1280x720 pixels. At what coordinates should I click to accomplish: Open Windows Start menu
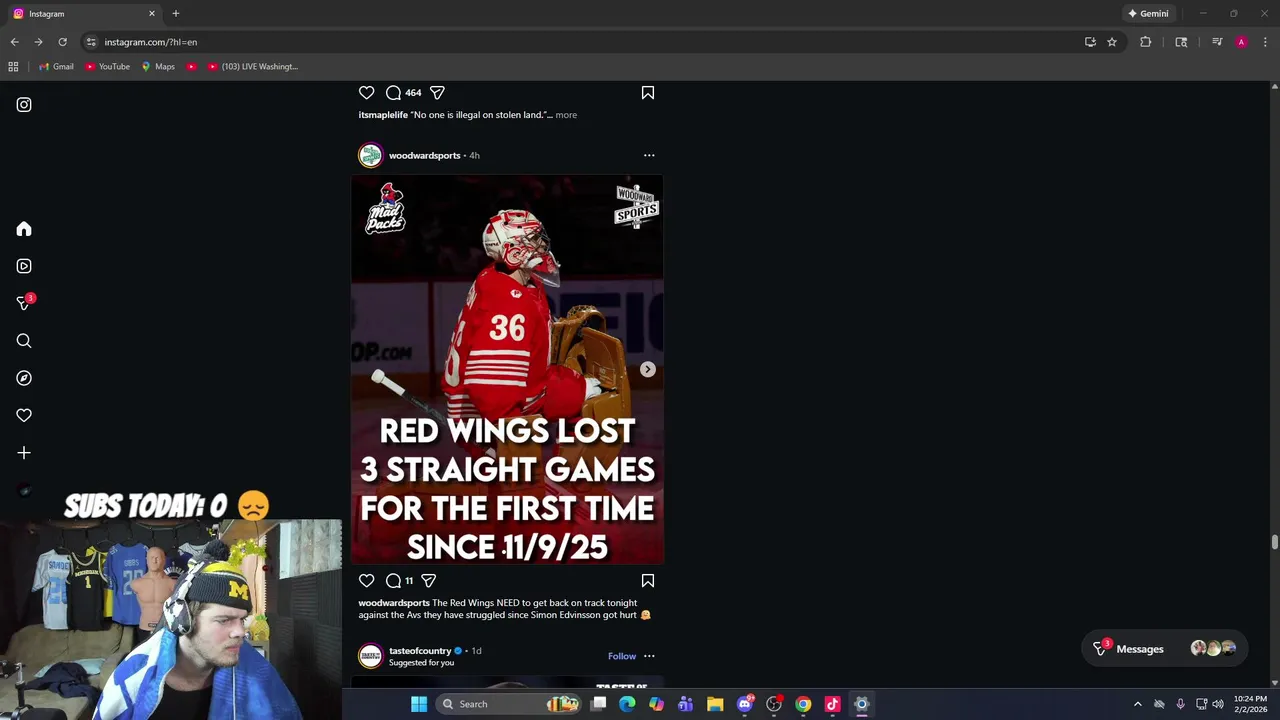pyautogui.click(x=419, y=704)
